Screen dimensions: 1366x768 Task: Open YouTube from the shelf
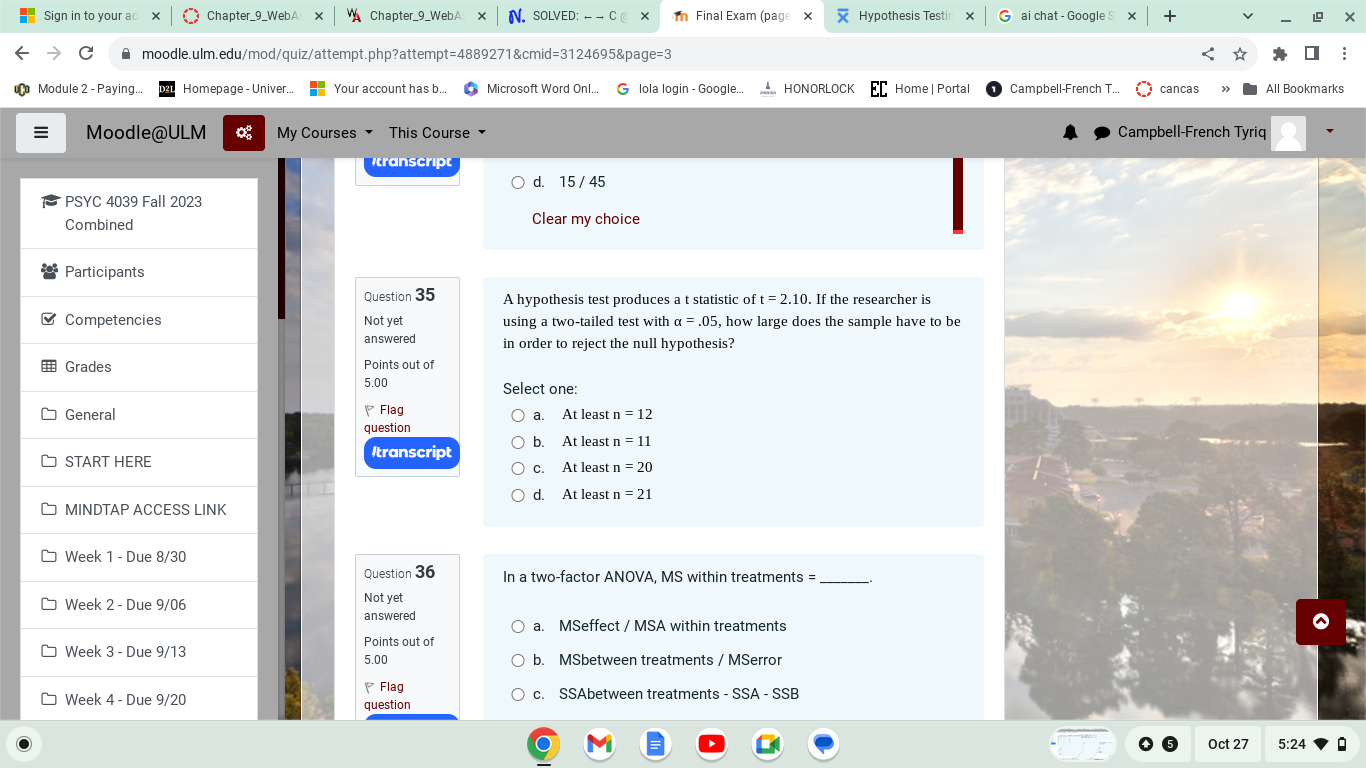tap(711, 744)
